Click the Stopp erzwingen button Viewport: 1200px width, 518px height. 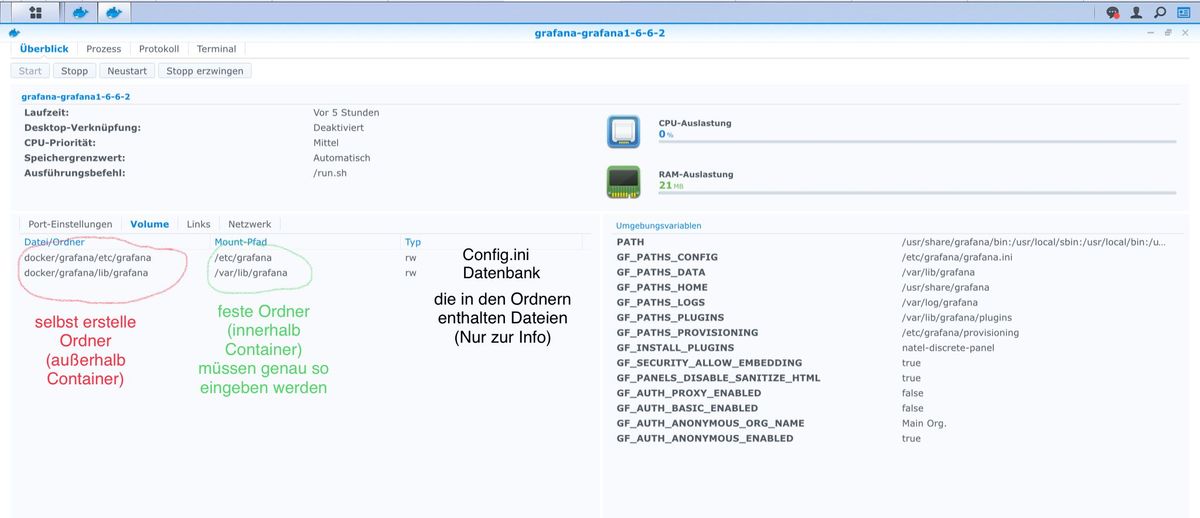pyautogui.click(x=205, y=71)
